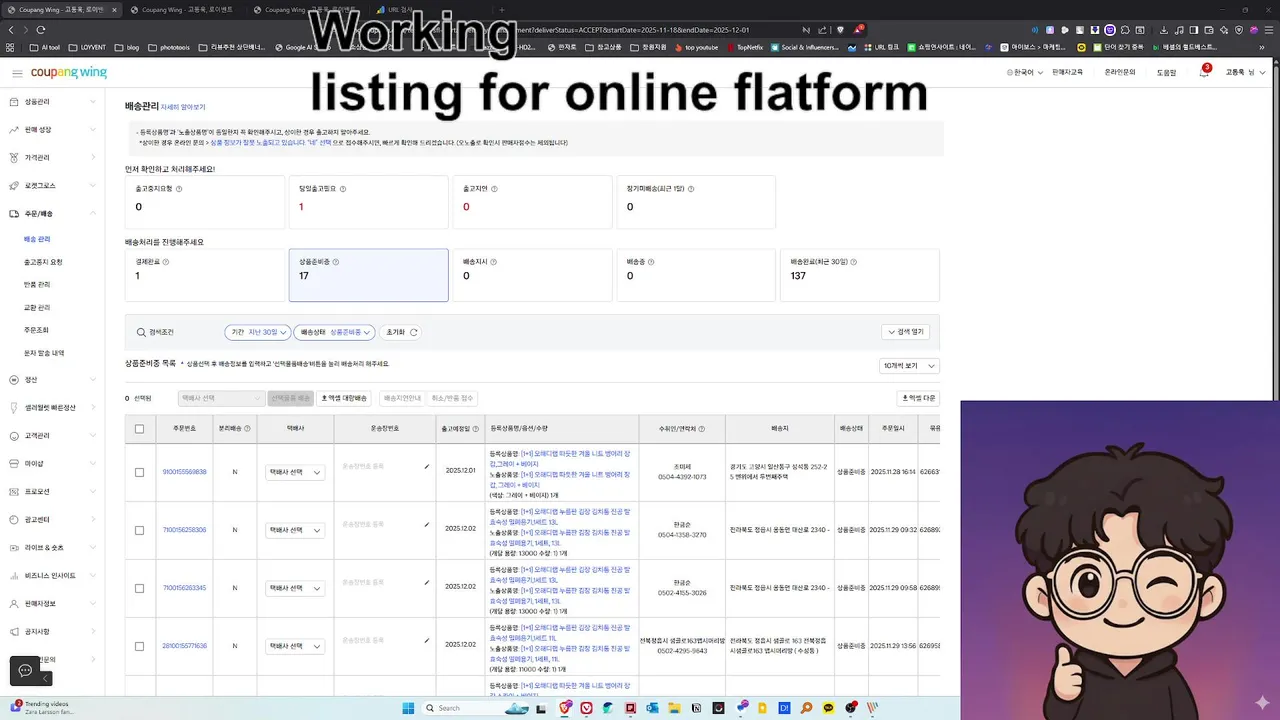Image resolution: width=1280 pixels, height=720 pixels.
Task: Click help icon next to 장기미배송(최근 1달)
Action: point(691,188)
